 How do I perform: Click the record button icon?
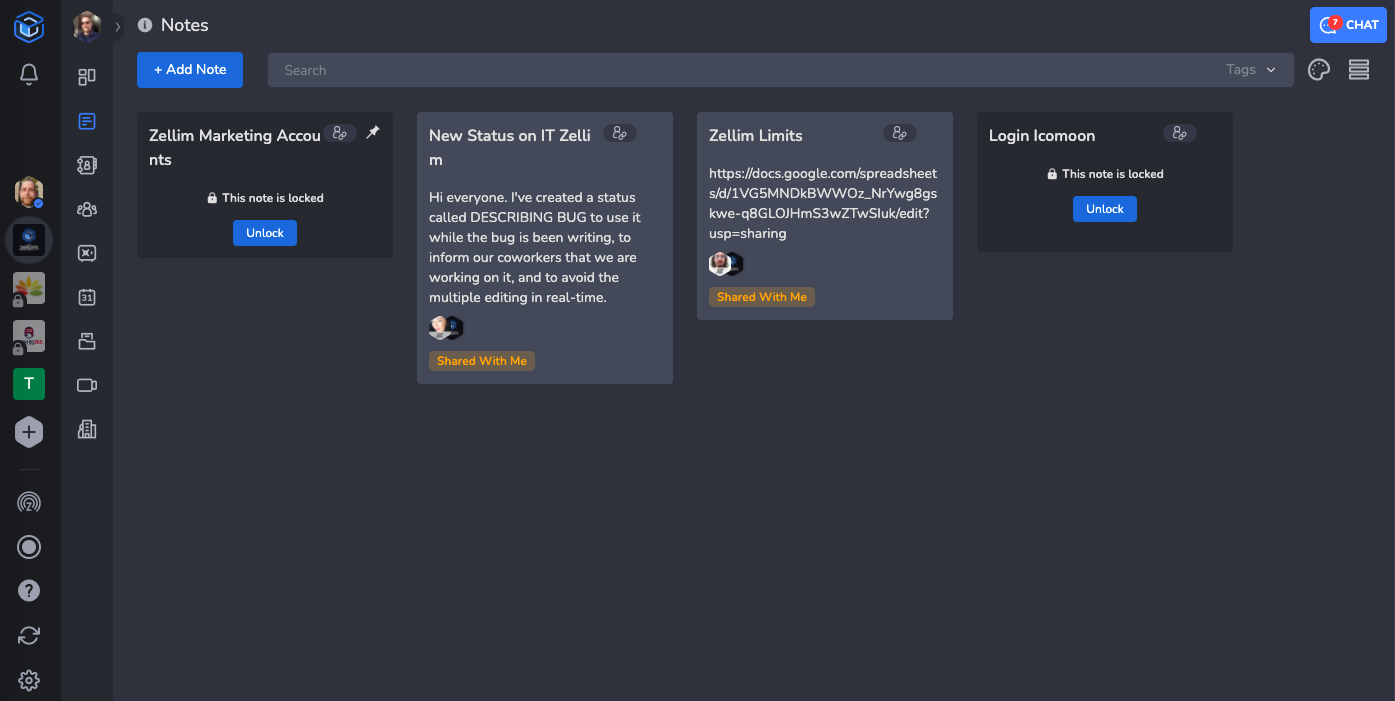29,547
